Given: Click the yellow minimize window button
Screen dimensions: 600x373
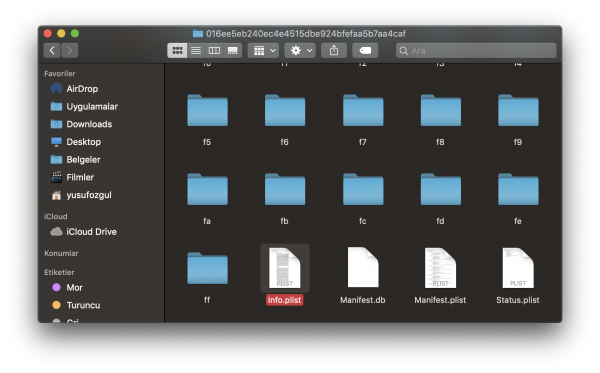Looking at the screenshot, I should [x=61, y=34].
